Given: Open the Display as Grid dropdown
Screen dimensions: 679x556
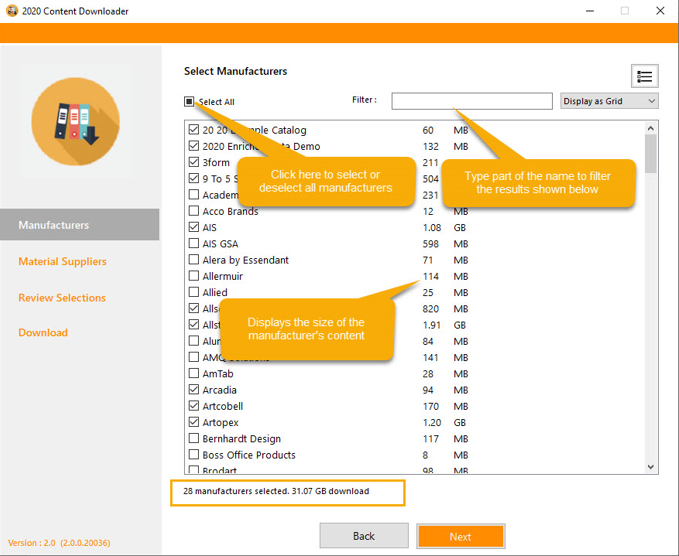Looking at the screenshot, I should coord(609,101).
